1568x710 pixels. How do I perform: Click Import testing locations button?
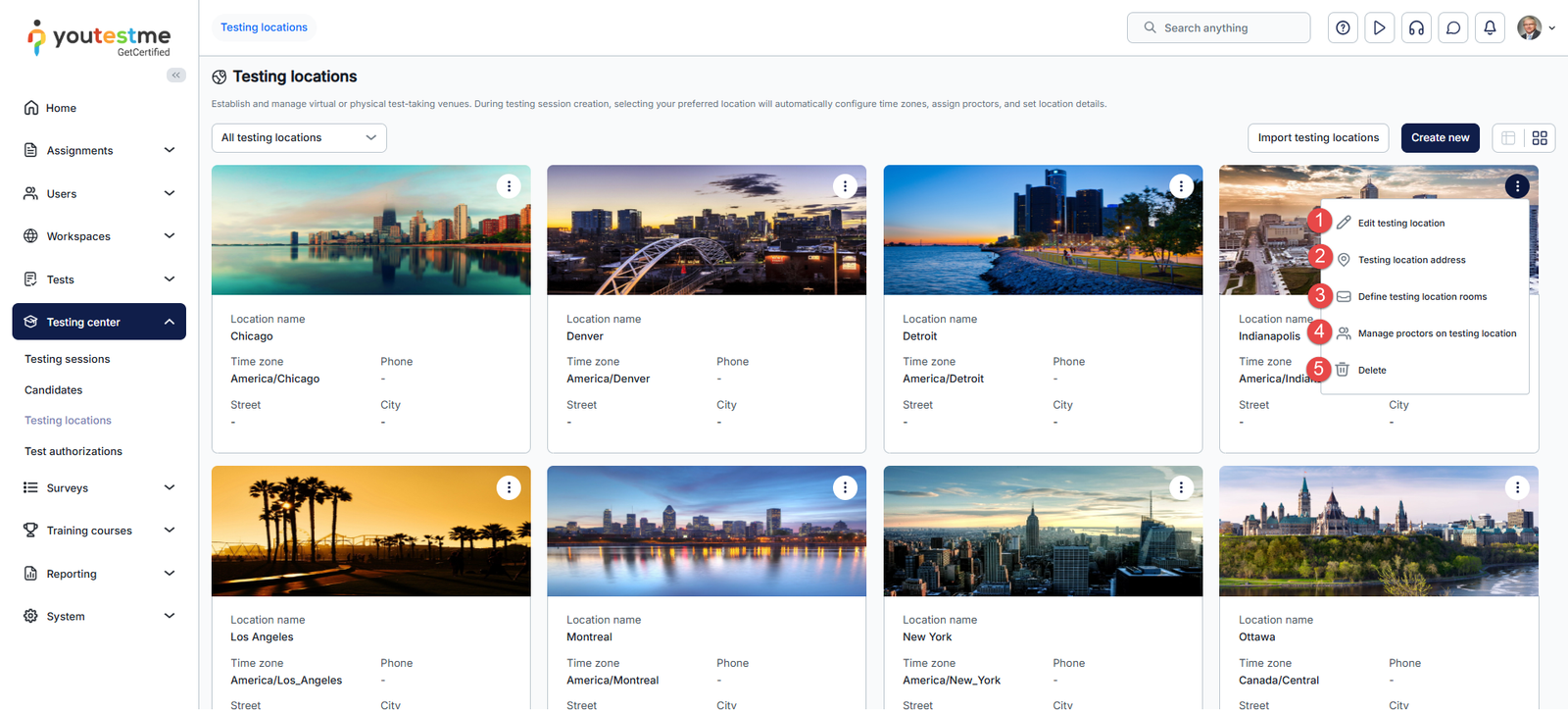pos(1318,138)
